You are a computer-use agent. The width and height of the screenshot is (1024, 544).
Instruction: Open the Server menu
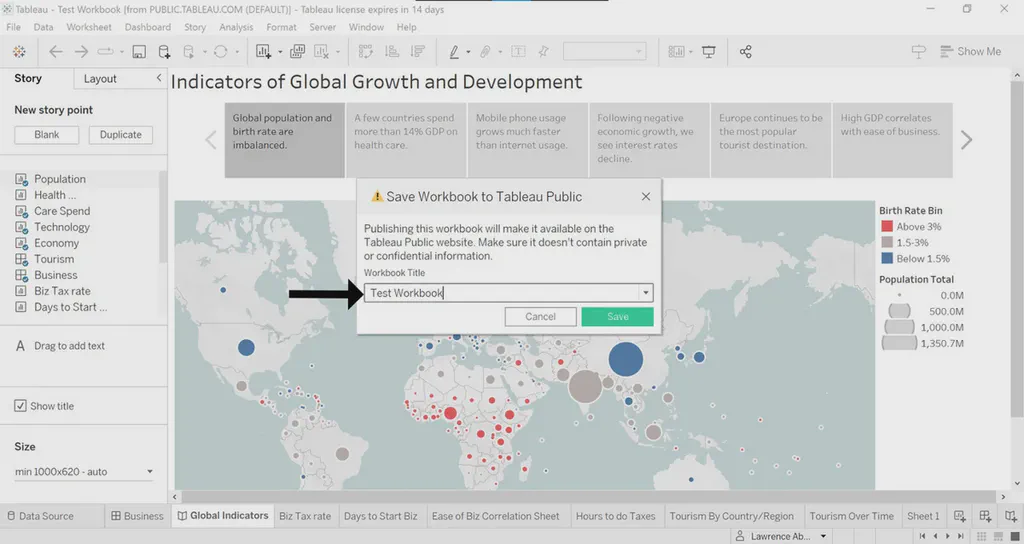[x=323, y=27]
